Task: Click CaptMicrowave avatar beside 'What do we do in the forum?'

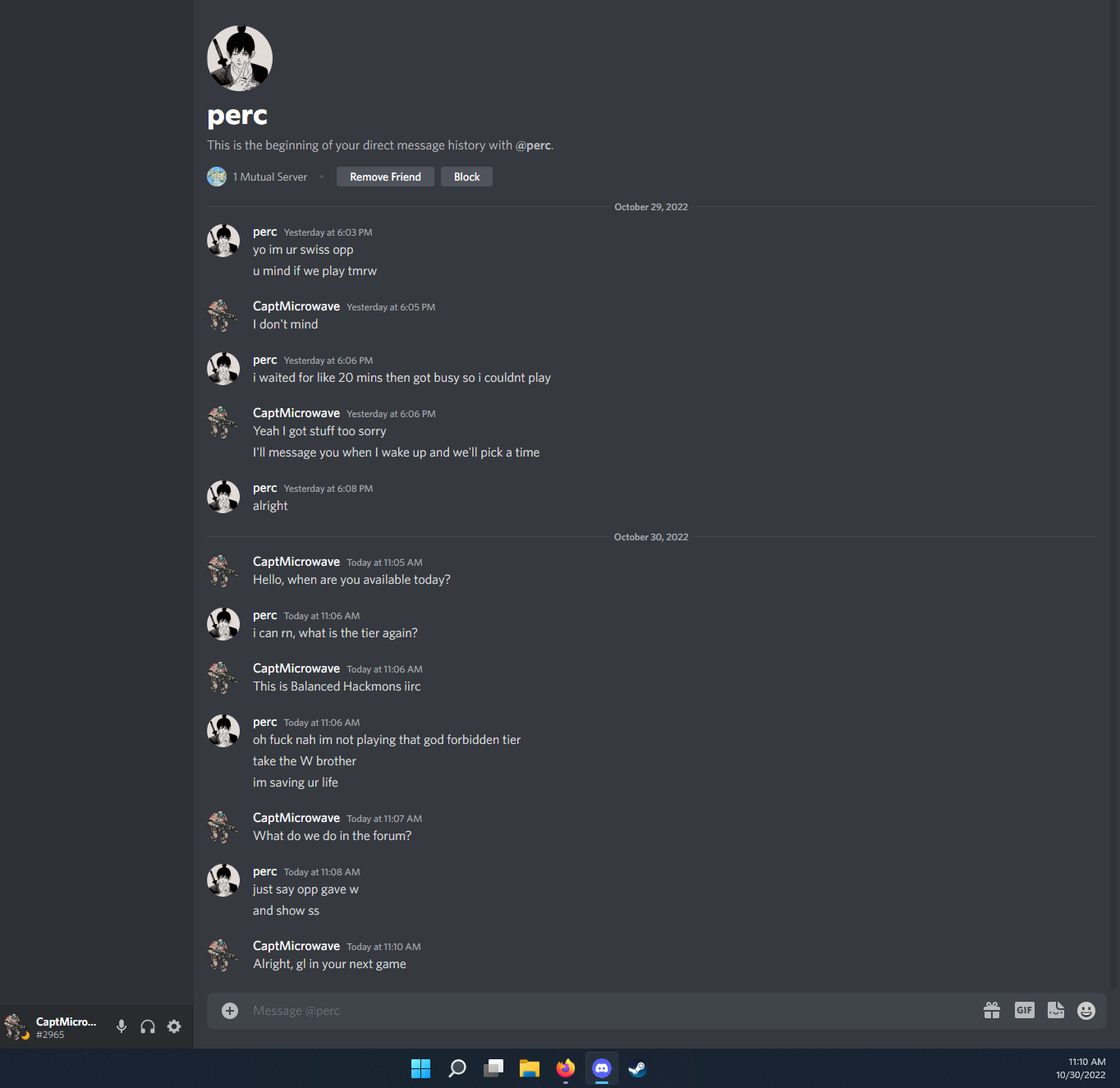Action: coord(223,827)
